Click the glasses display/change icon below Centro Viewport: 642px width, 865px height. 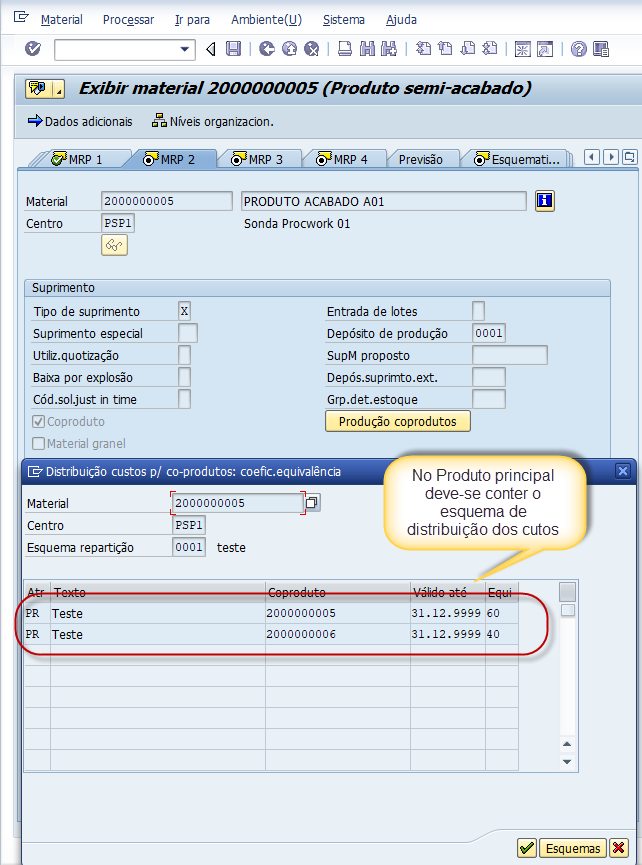pos(114,245)
